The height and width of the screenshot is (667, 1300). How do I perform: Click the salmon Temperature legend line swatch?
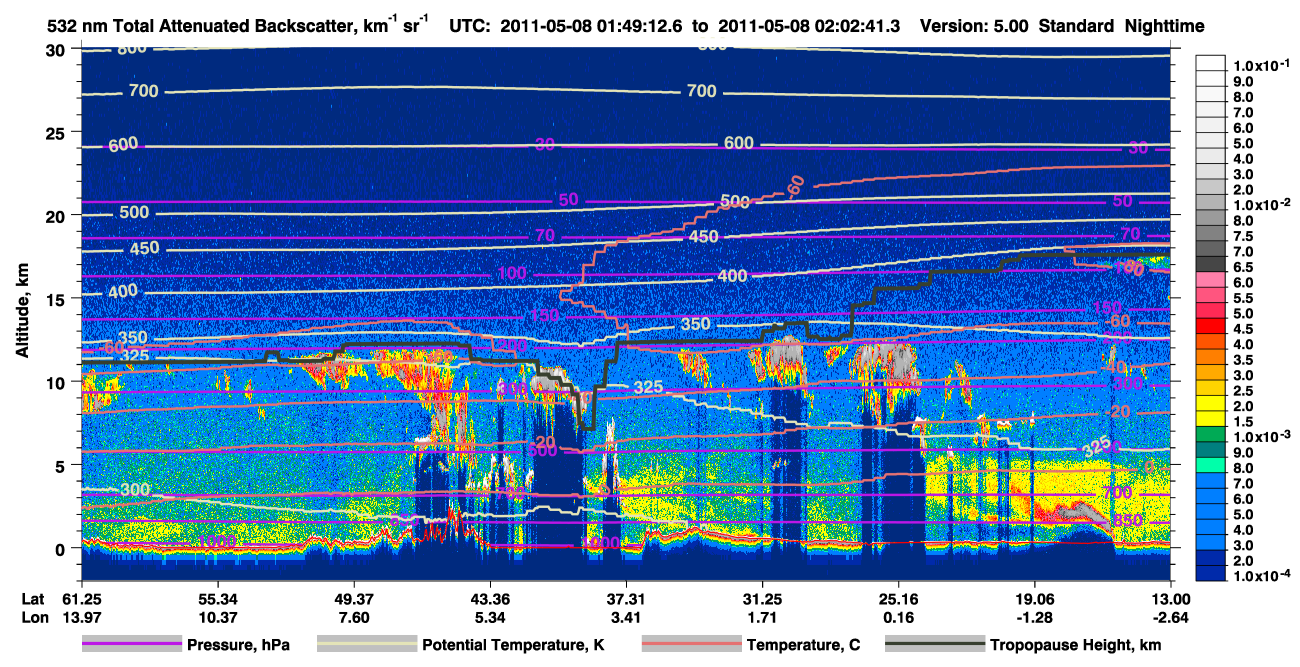tap(690, 645)
